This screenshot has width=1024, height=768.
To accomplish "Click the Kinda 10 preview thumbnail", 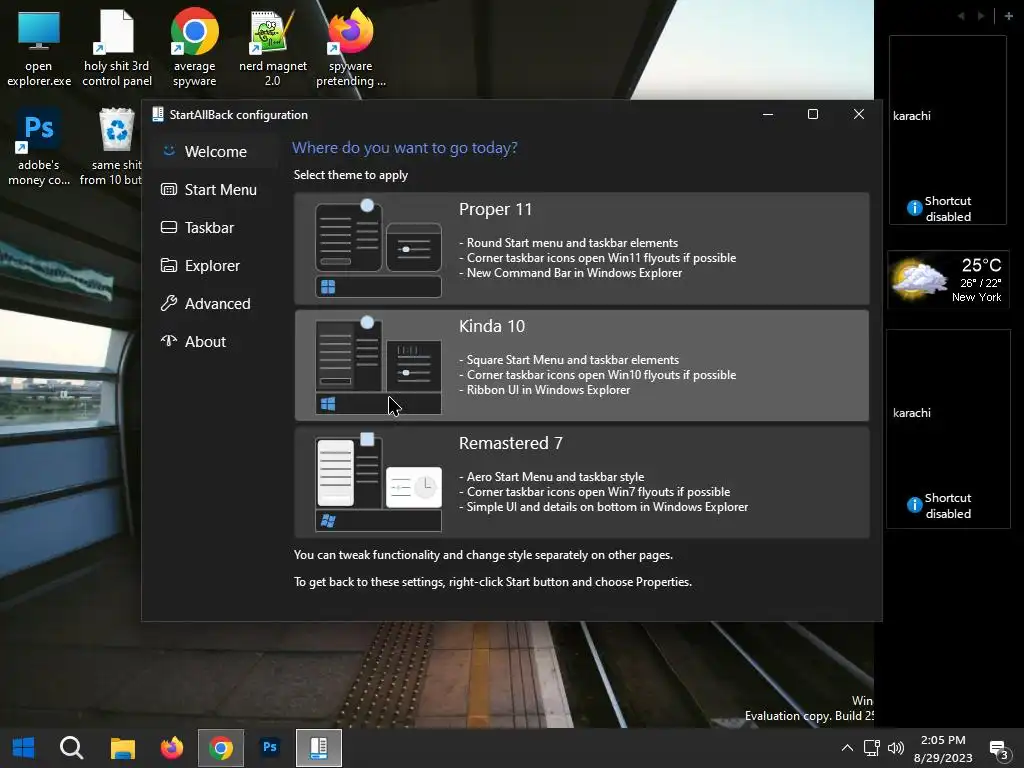I will pyautogui.click(x=378, y=365).
